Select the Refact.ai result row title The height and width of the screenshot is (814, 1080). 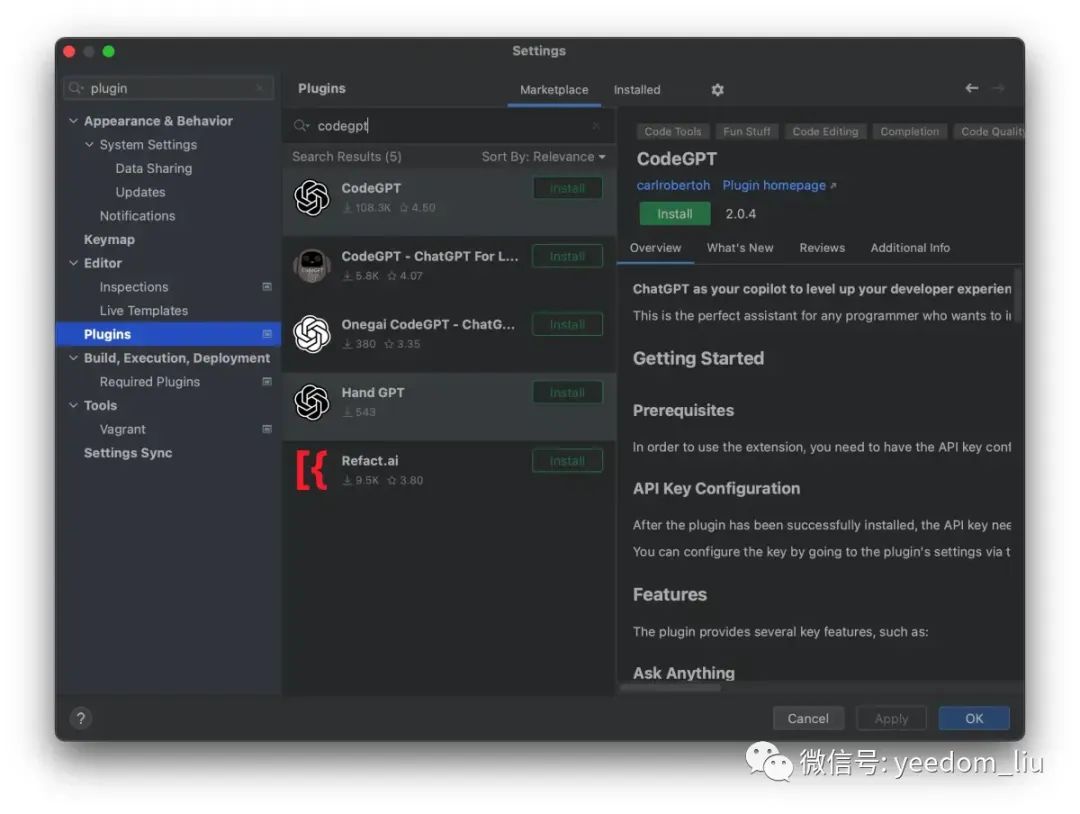tap(370, 461)
